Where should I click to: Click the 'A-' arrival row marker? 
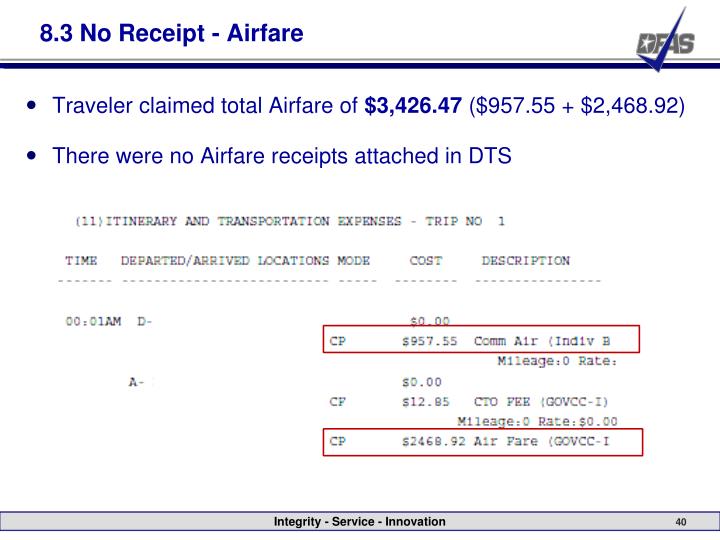(136, 382)
